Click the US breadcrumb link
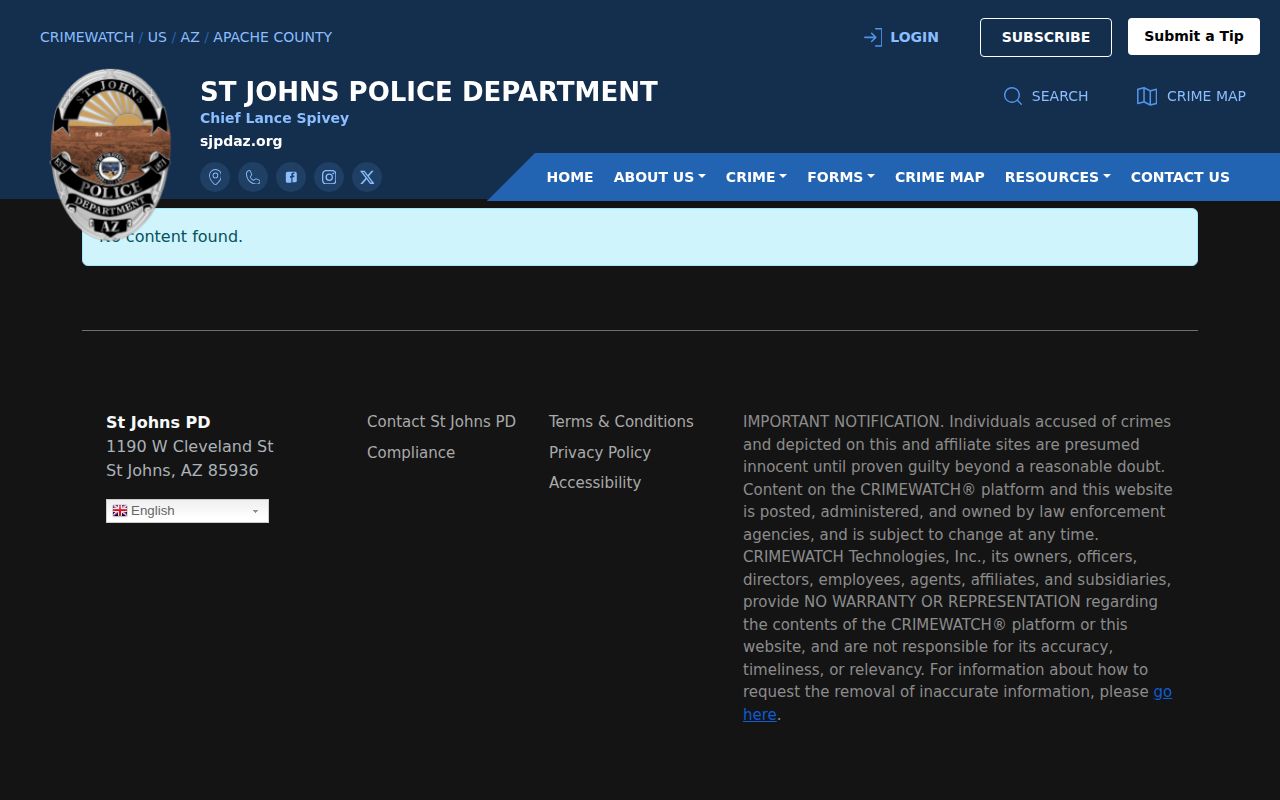This screenshot has width=1280, height=800. point(157,37)
